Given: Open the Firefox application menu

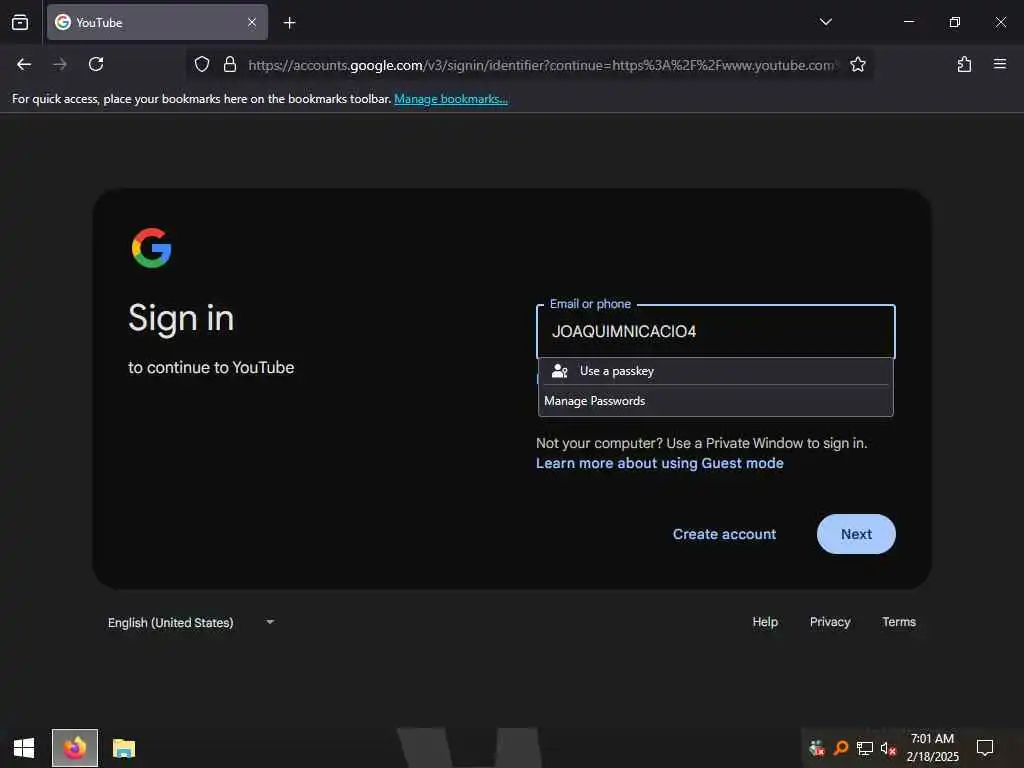Looking at the screenshot, I should click(999, 64).
